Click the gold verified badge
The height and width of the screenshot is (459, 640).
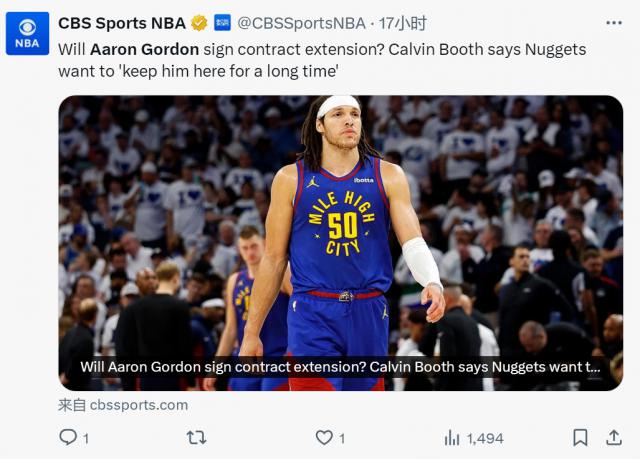(x=200, y=23)
